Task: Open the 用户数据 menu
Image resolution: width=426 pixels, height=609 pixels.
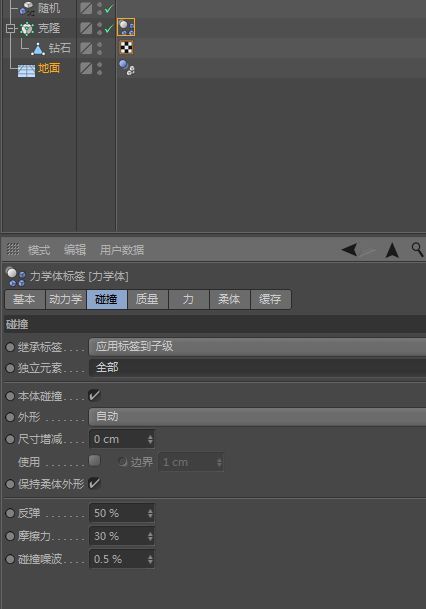Action: 122,250
